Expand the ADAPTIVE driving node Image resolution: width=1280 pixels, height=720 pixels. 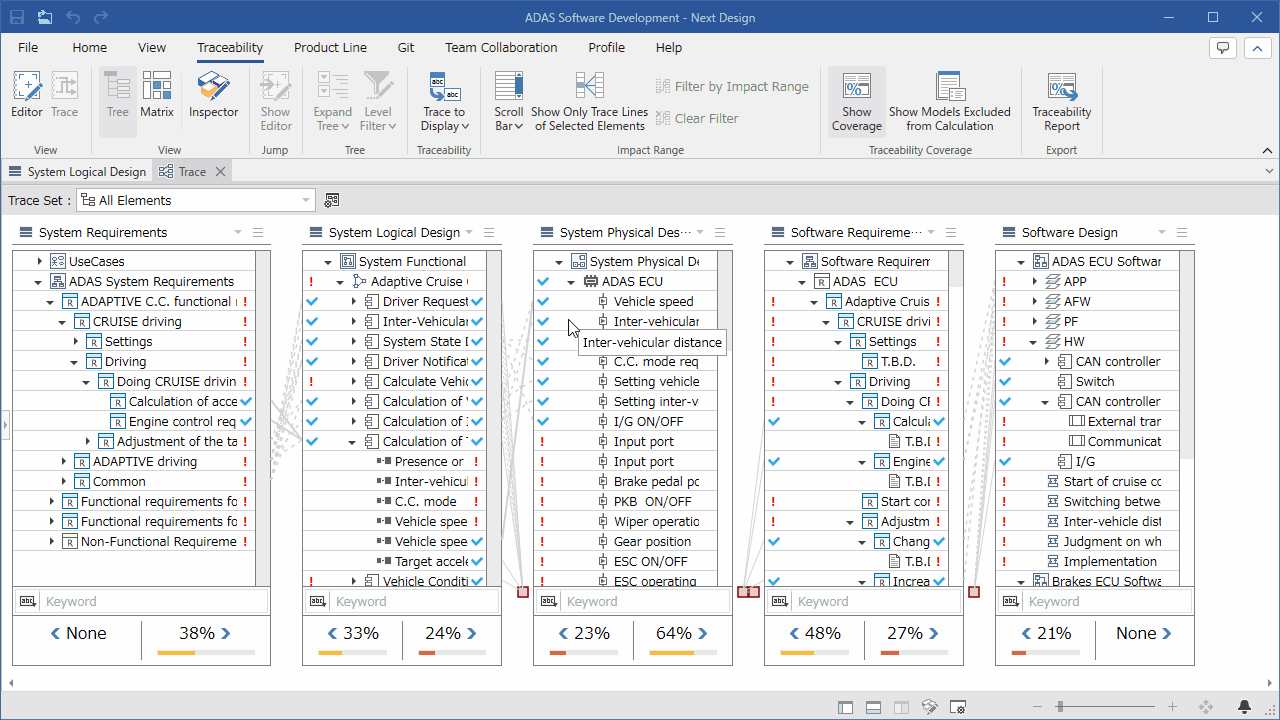click(63, 462)
